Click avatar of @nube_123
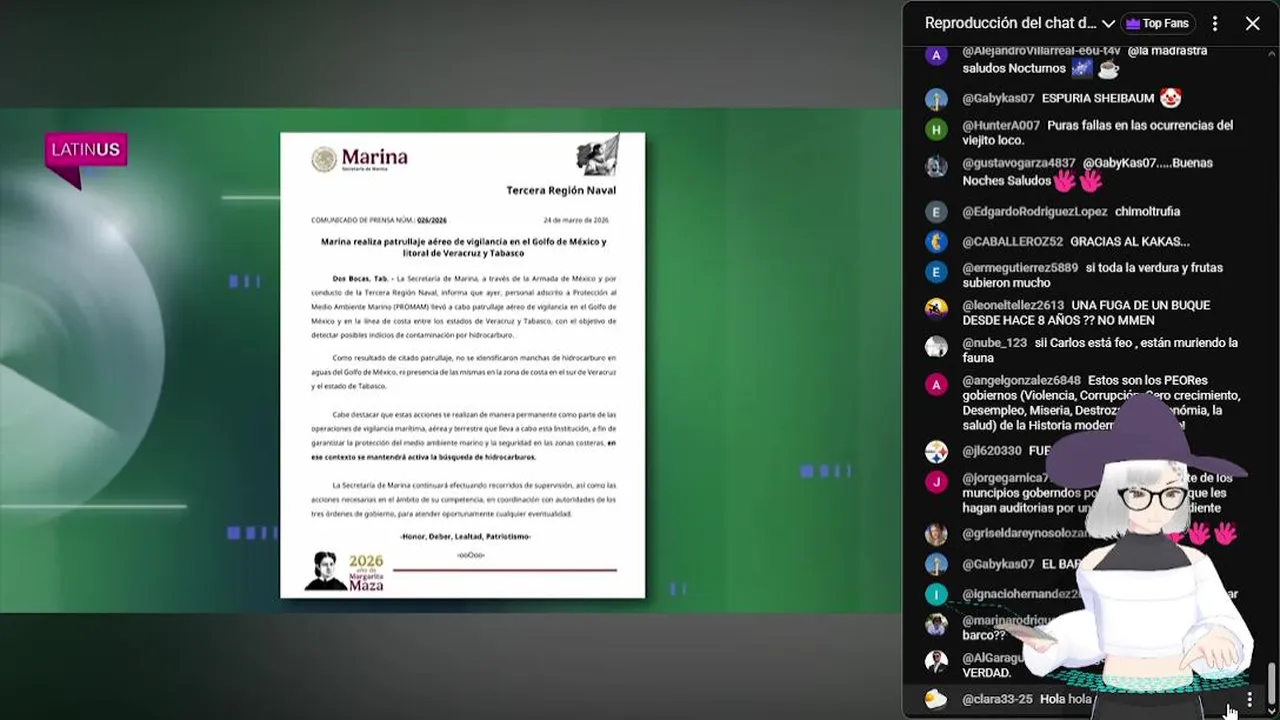 (x=936, y=347)
